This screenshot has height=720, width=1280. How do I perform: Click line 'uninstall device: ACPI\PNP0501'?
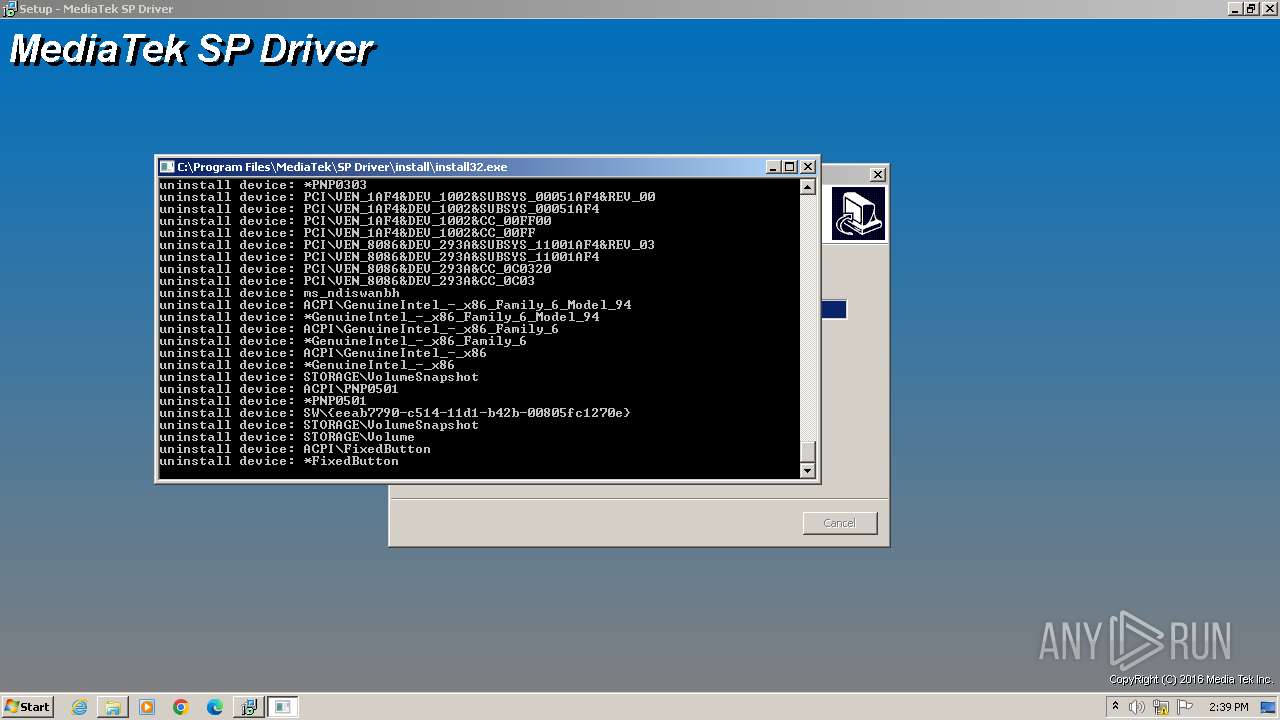coord(279,389)
